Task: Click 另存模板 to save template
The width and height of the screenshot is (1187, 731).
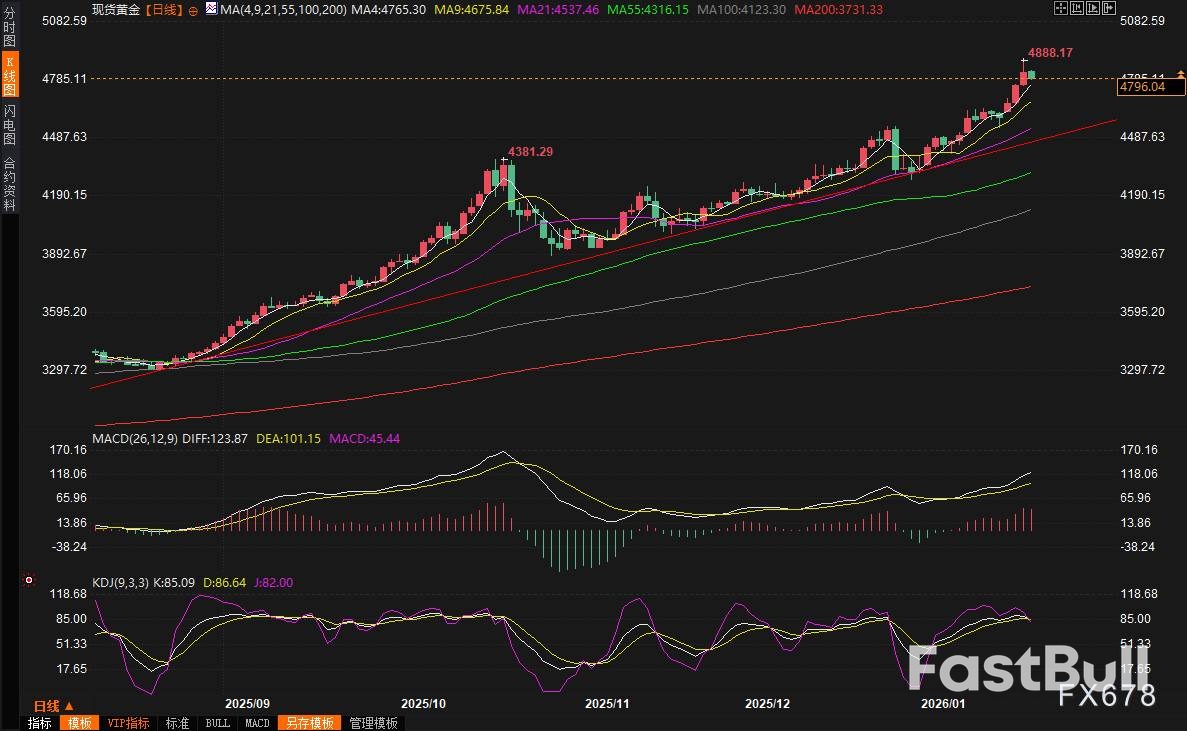Action: (x=309, y=723)
